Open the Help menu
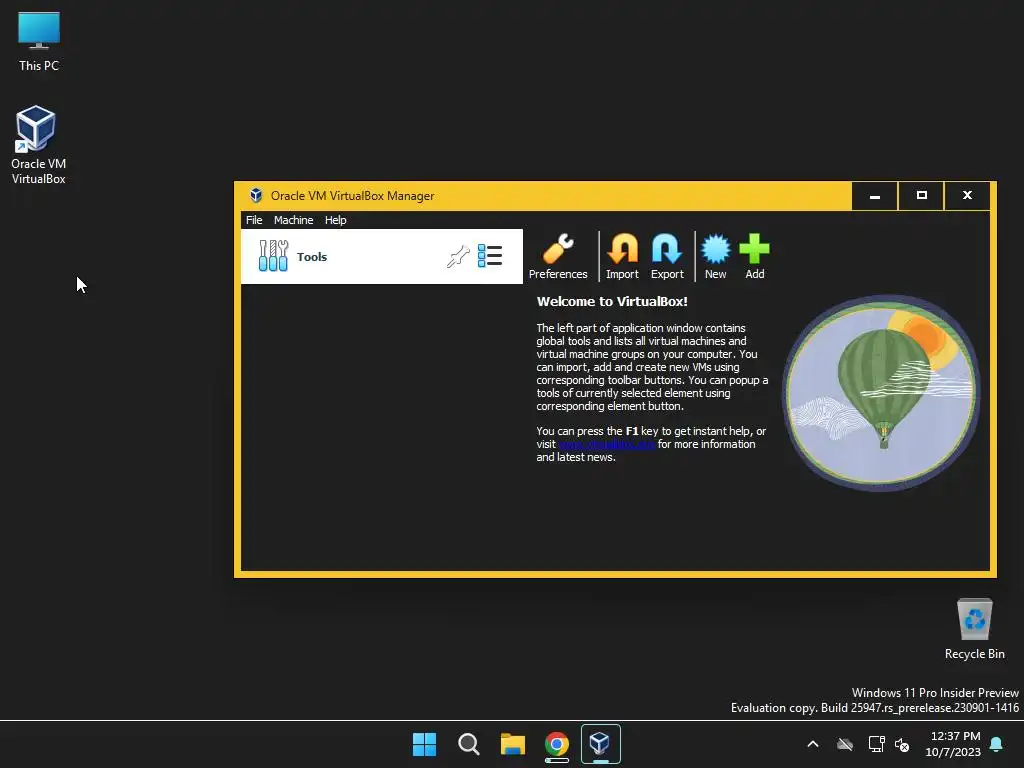 tap(336, 220)
